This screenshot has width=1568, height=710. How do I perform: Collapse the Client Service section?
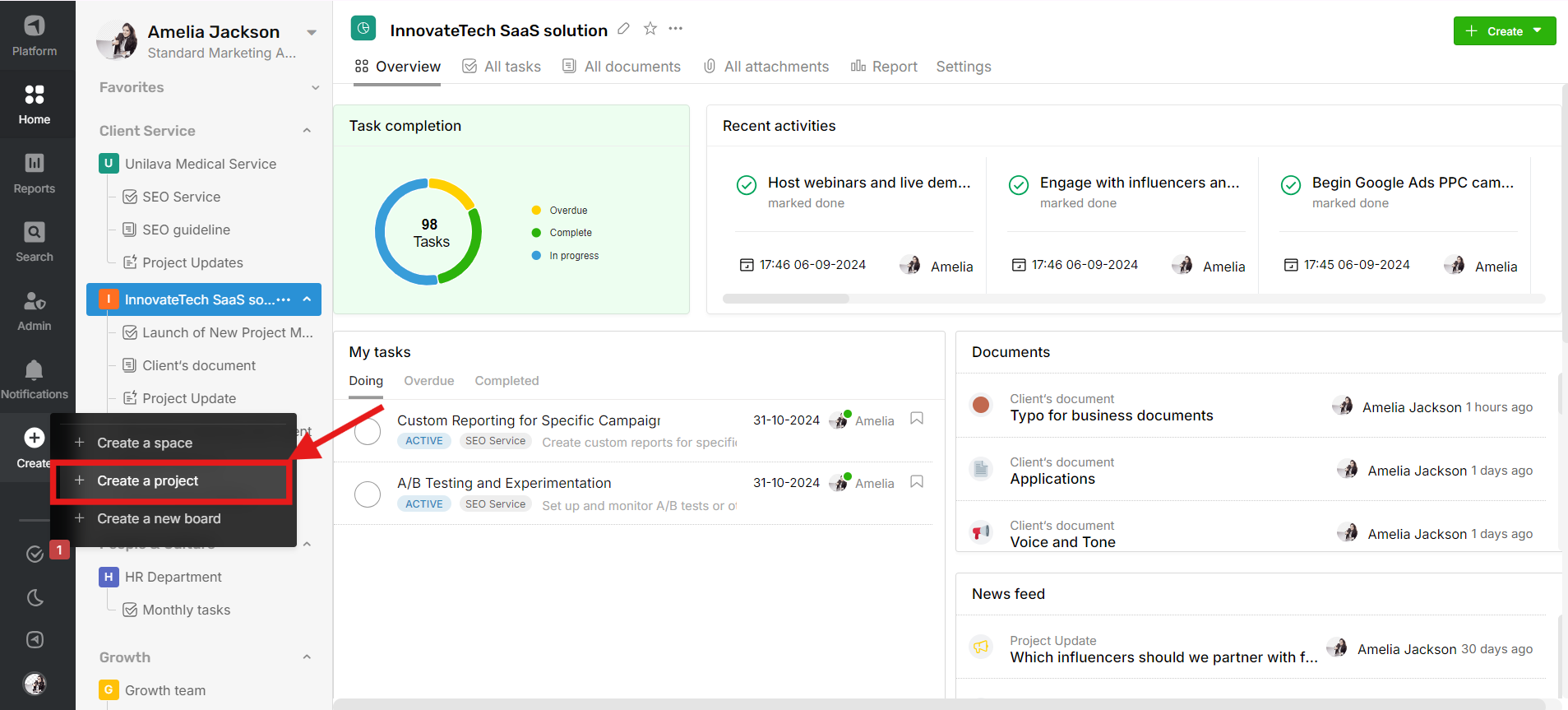307,131
